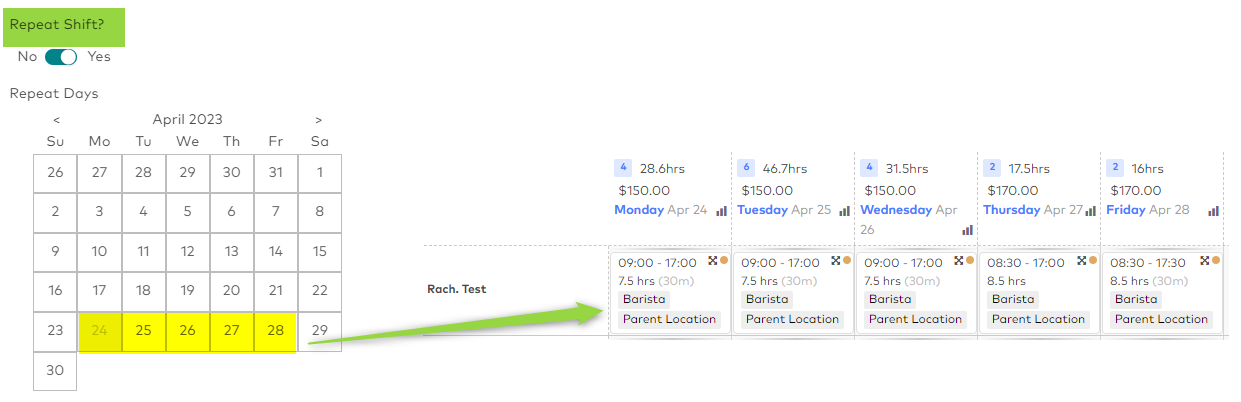The height and width of the screenshot is (402, 1241).
Task: Open the Monday Apr 24 column header
Action: click(x=660, y=210)
